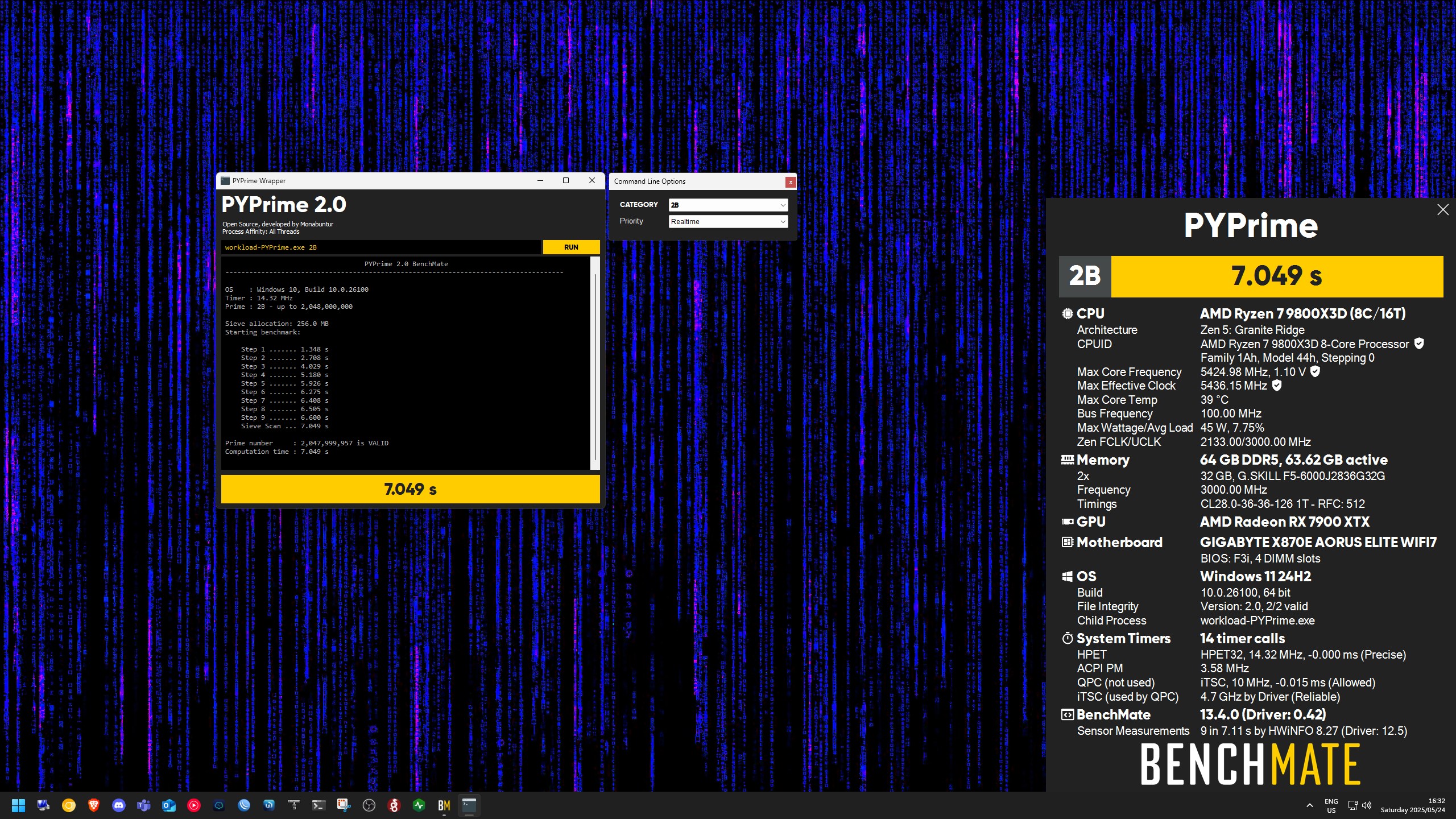
Task: Close the BenchMate PYPrime result panel
Action: [1442, 210]
